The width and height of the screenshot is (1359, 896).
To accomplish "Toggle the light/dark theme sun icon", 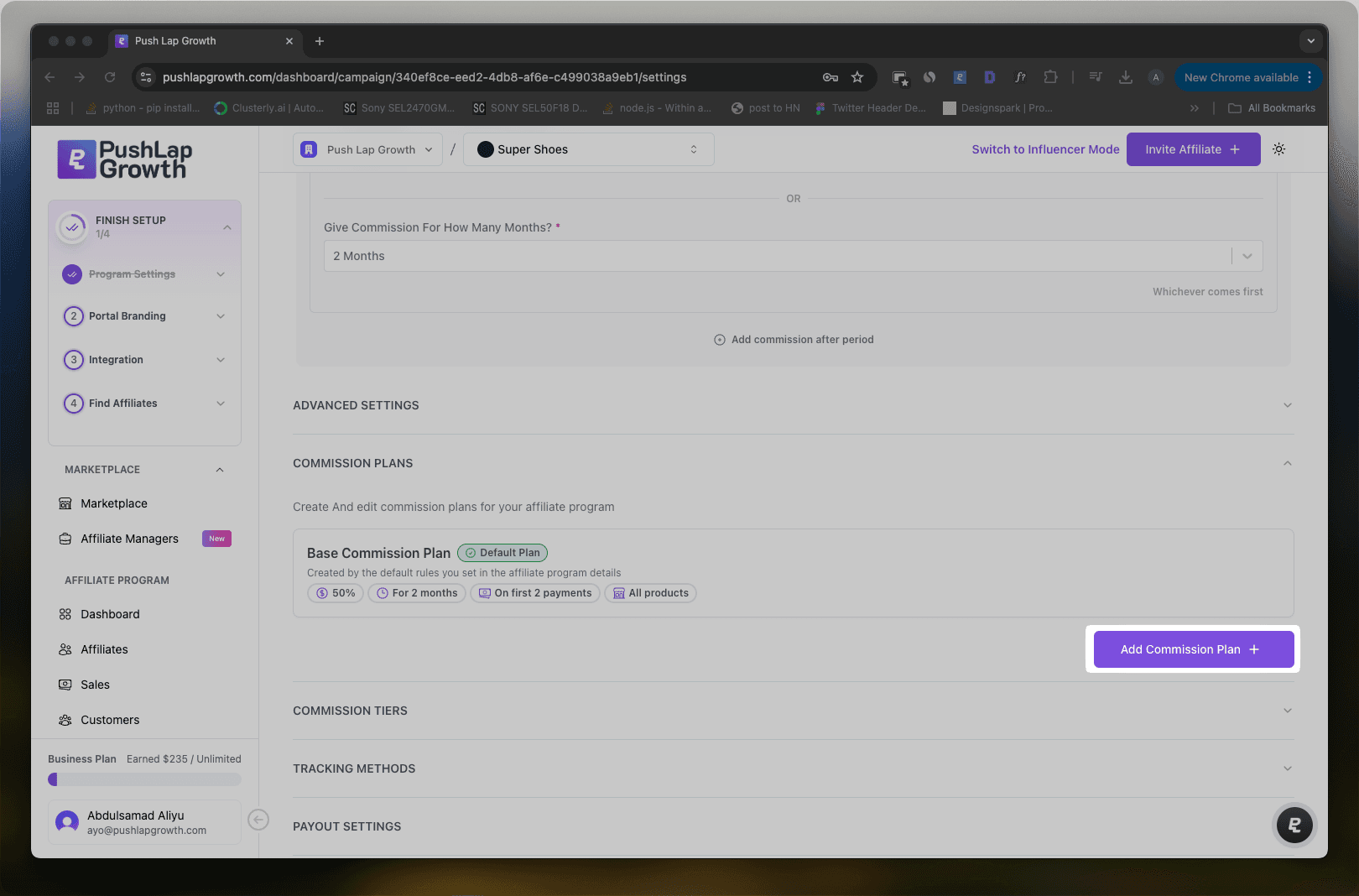I will [x=1278, y=149].
